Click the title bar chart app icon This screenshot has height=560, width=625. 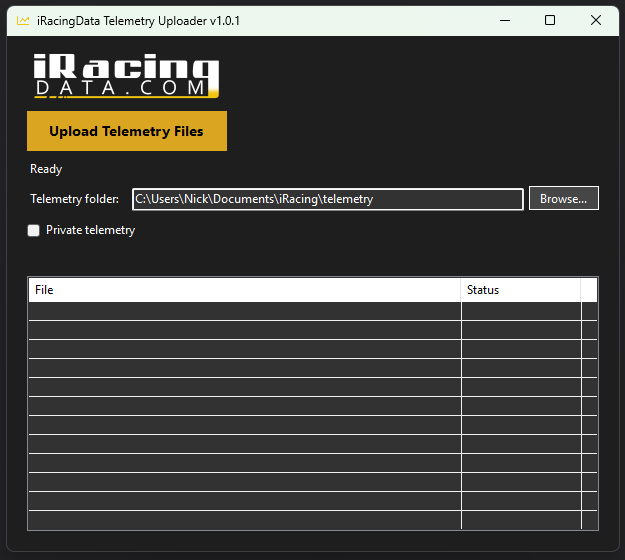(x=23, y=20)
